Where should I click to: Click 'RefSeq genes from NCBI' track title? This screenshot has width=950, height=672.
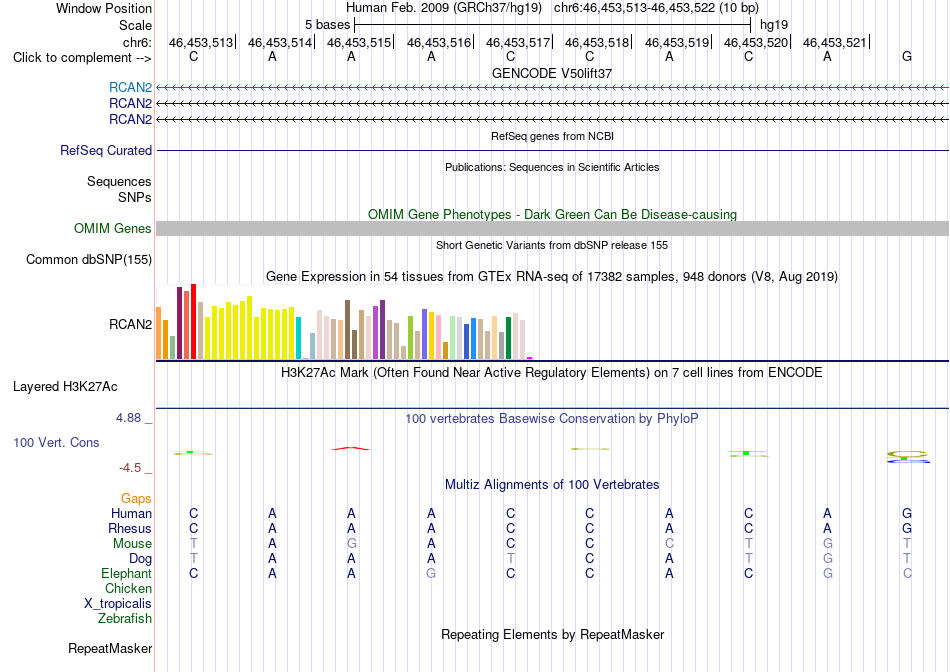coord(552,136)
